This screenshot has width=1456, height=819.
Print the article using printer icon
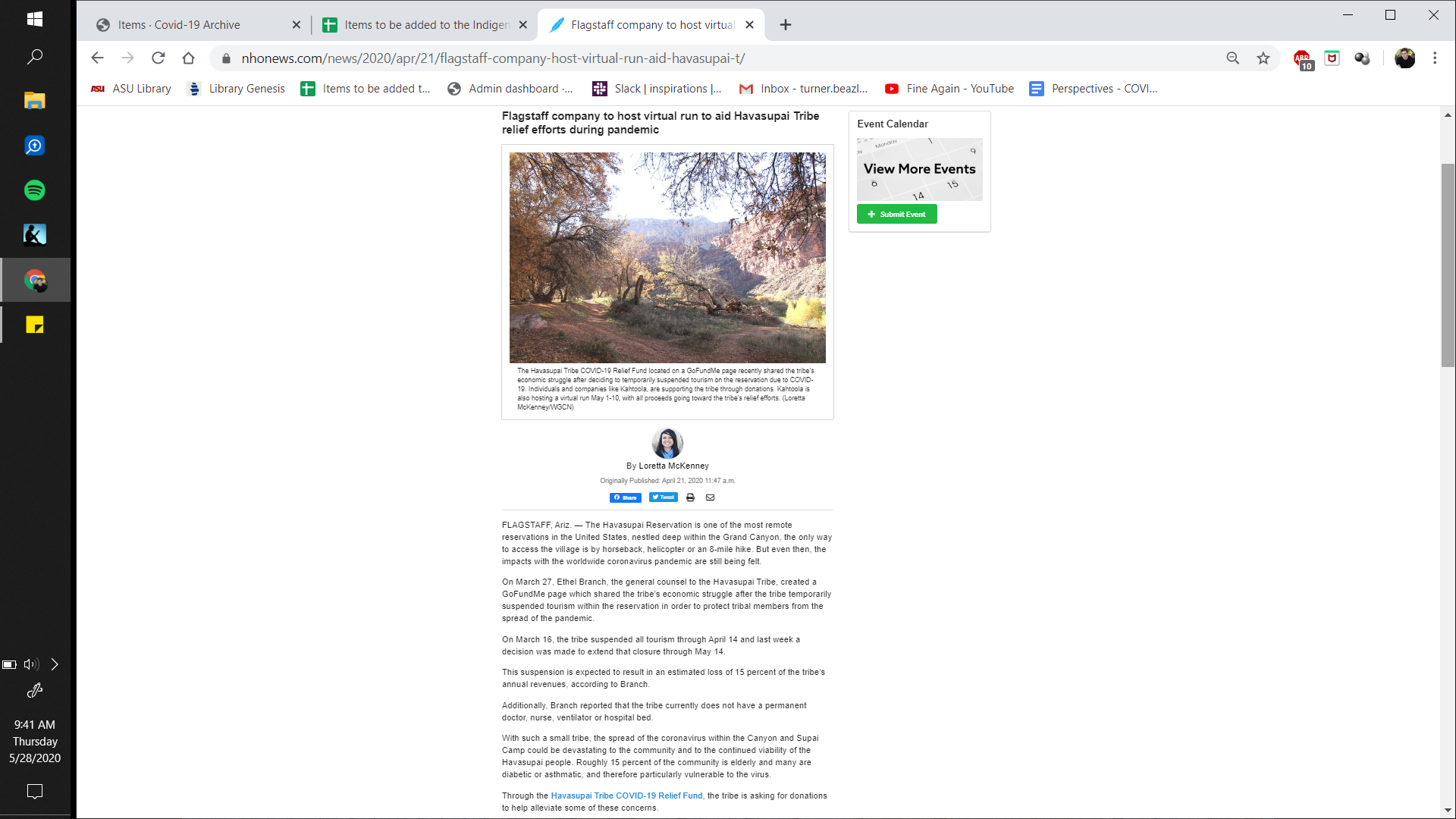(x=690, y=497)
